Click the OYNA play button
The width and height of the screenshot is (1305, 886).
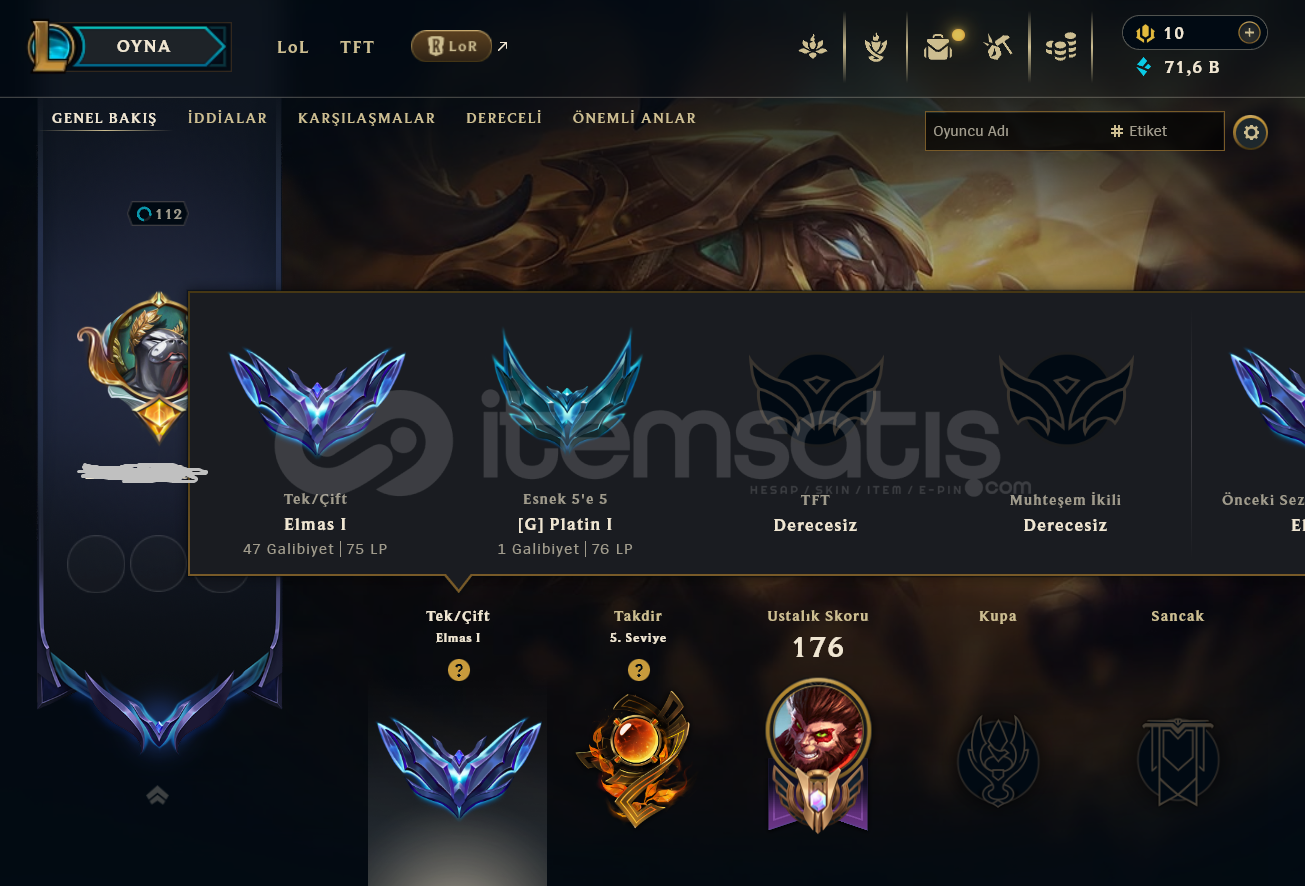click(152, 46)
